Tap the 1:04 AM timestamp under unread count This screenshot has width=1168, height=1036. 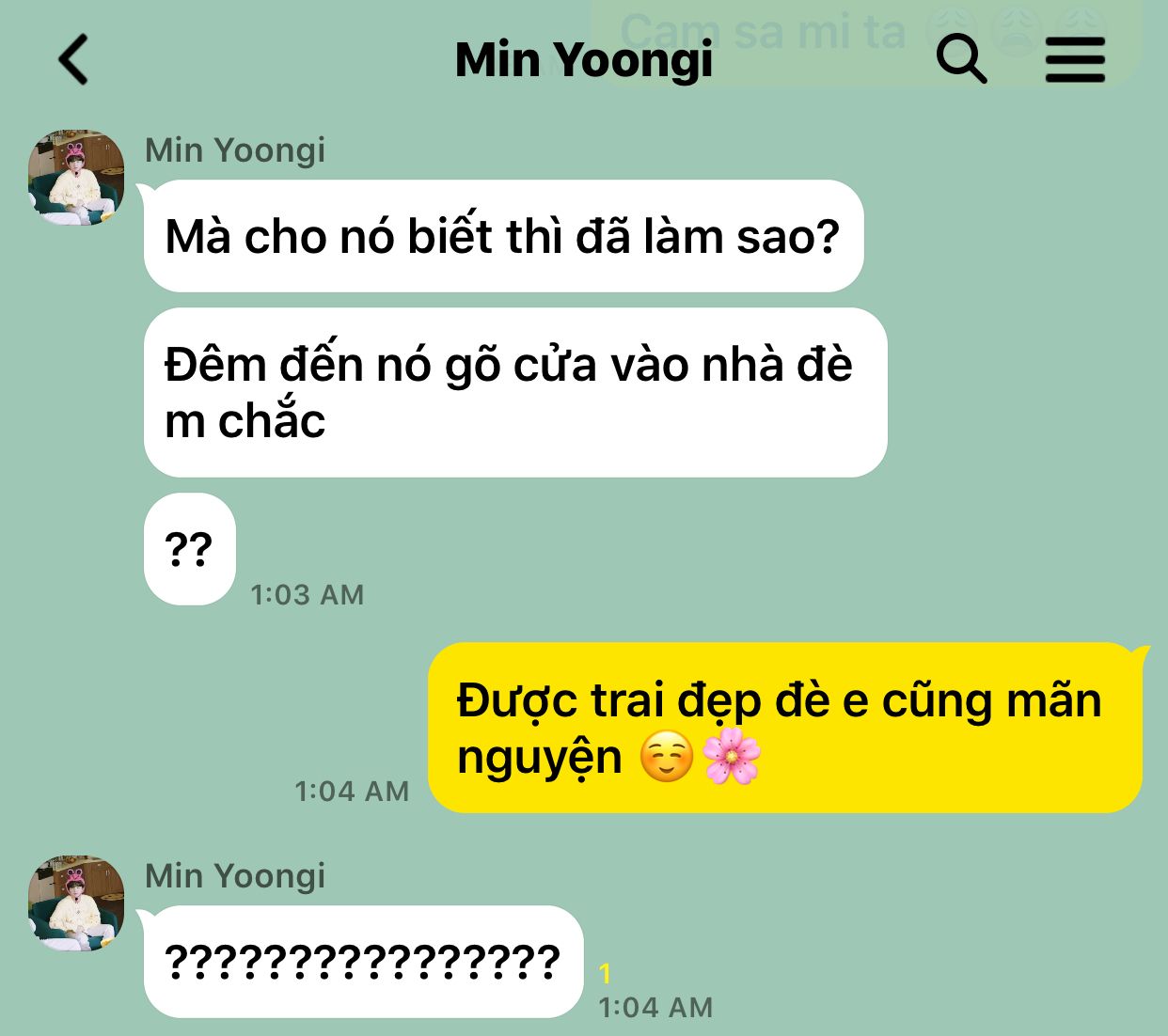pos(655,1008)
